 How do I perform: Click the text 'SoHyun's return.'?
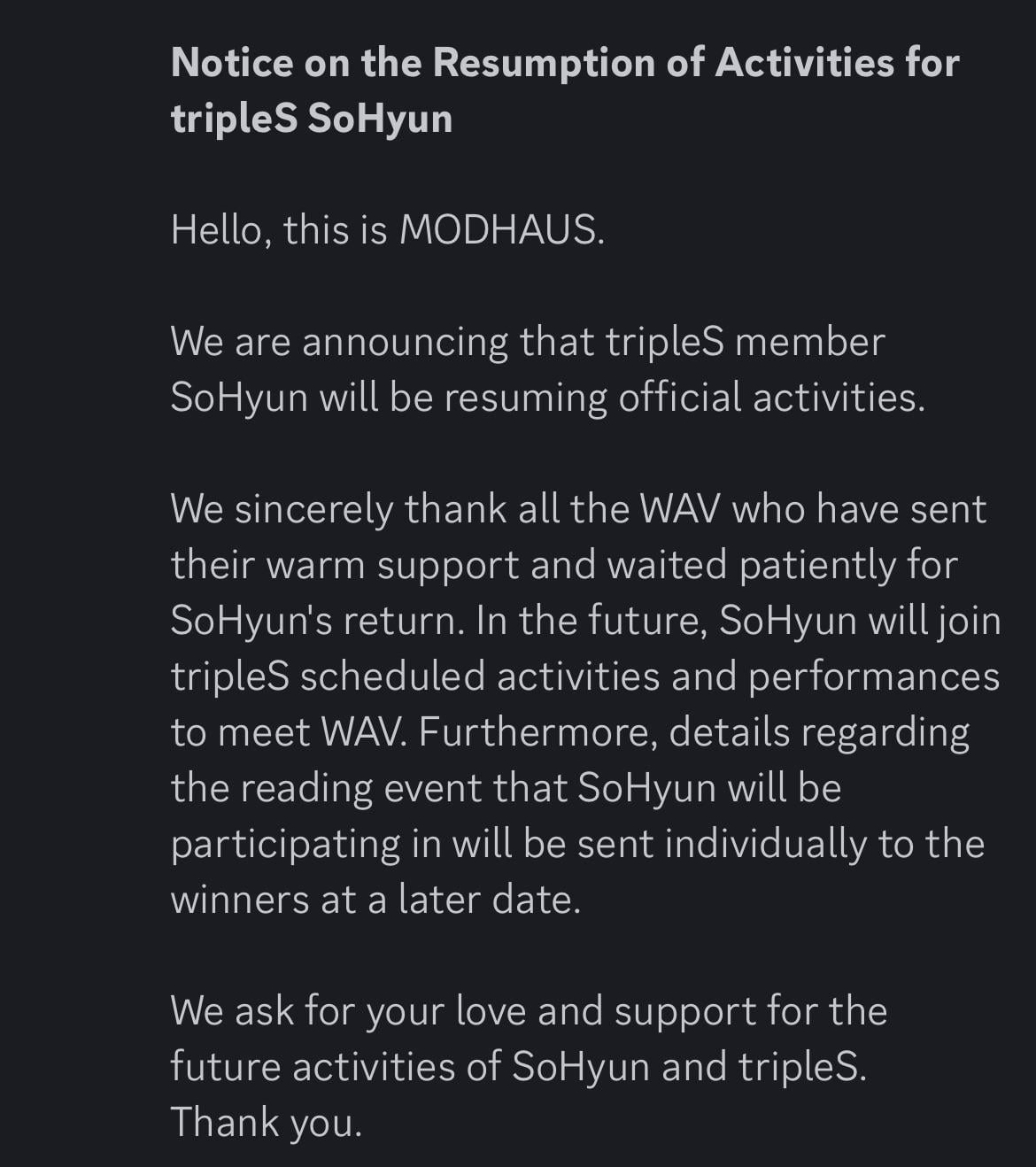317,621
